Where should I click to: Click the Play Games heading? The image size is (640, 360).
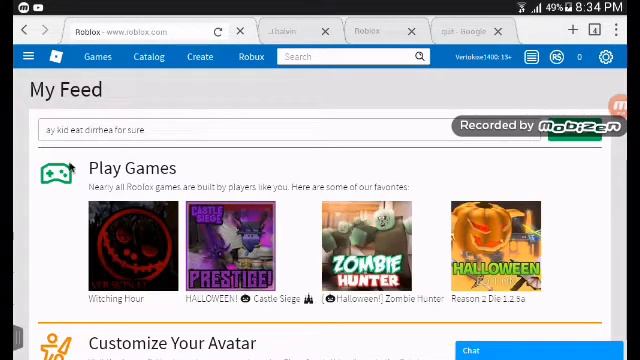[133, 168]
